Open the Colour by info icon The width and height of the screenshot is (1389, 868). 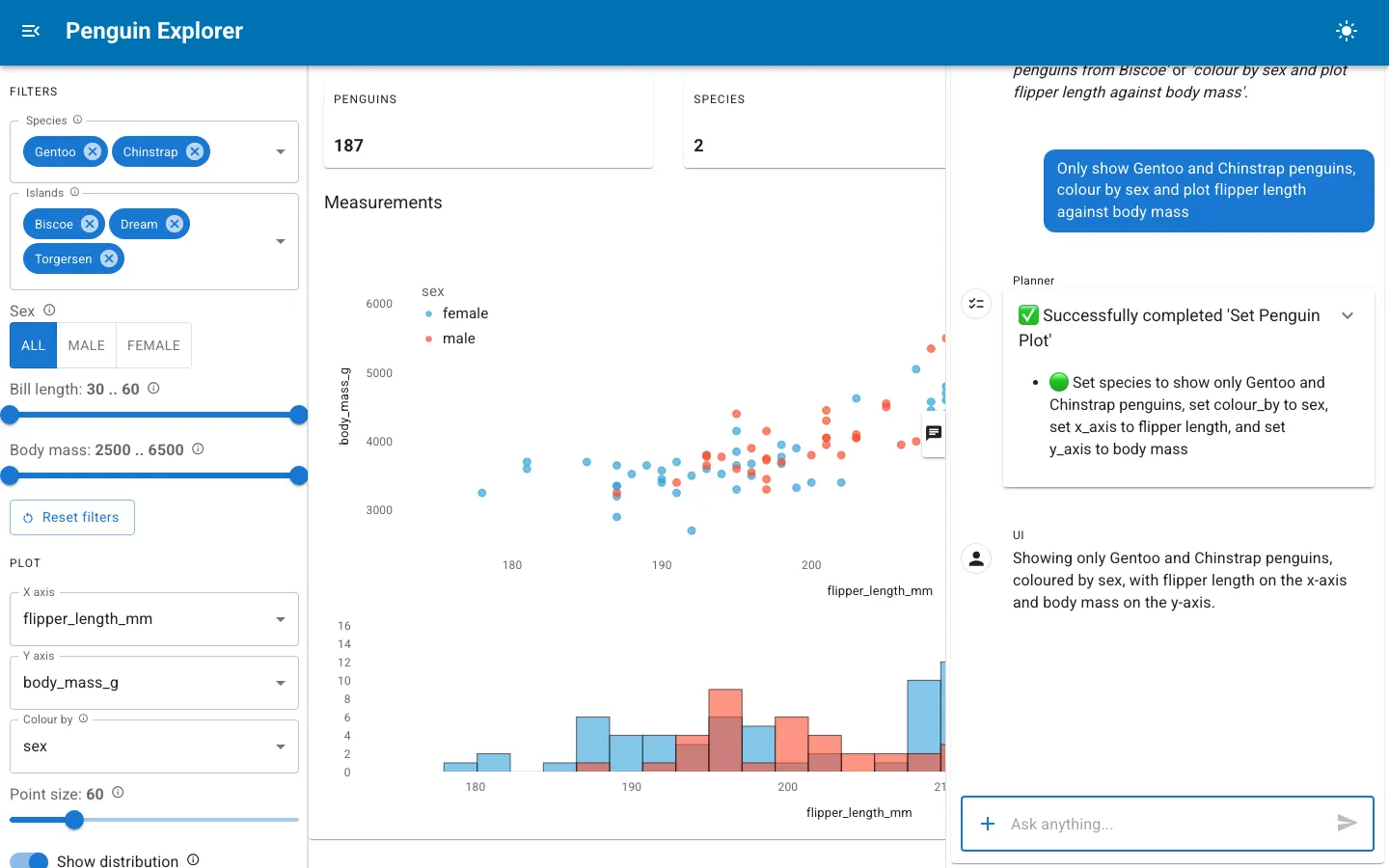click(x=83, y=719)
